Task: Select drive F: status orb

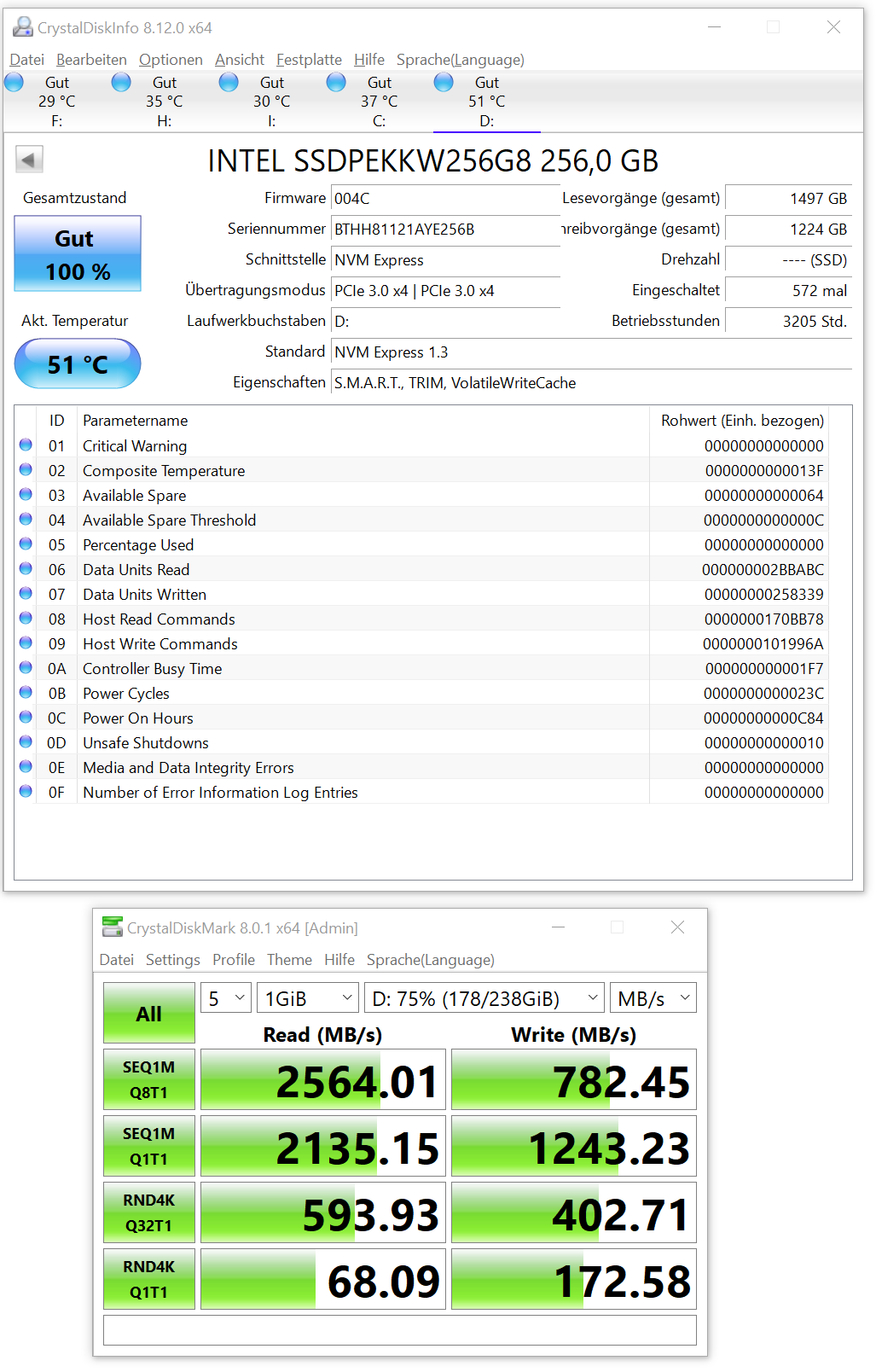Action: pos(15,83)
